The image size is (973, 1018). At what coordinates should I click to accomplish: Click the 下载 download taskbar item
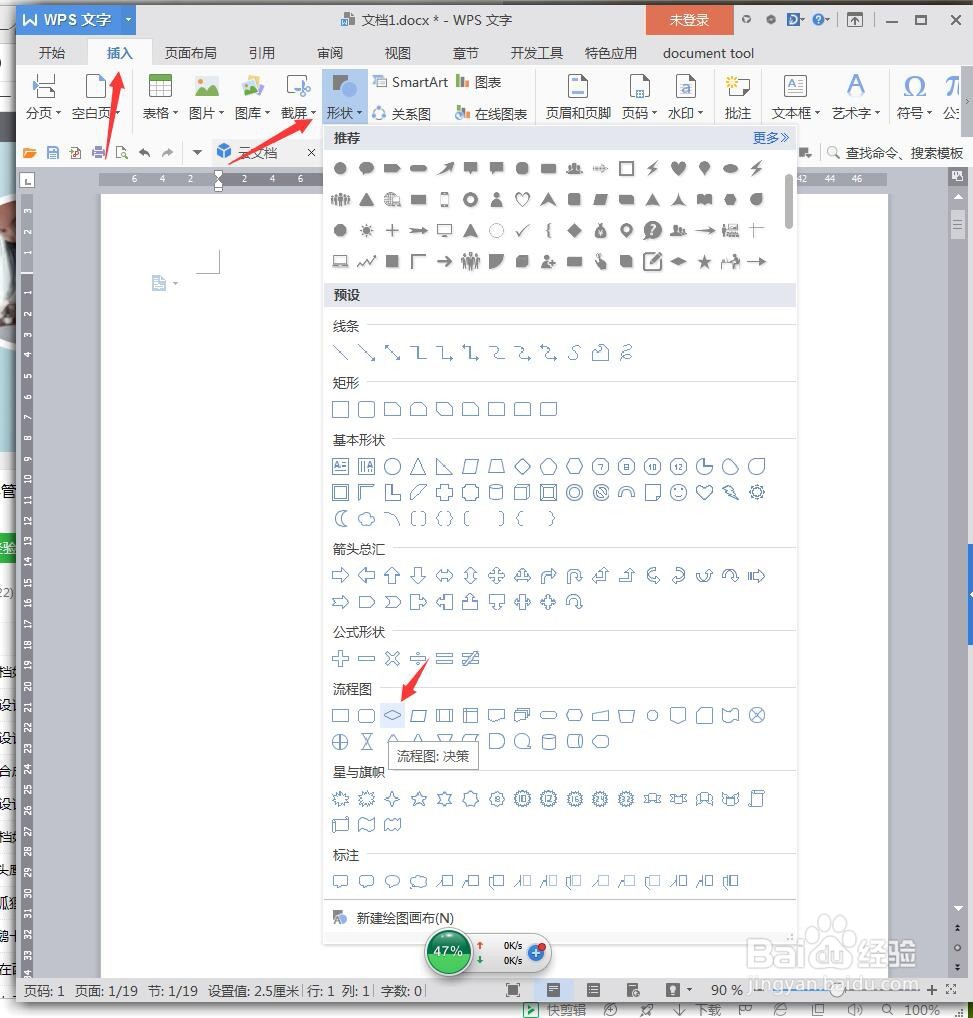click(696, 1010)
